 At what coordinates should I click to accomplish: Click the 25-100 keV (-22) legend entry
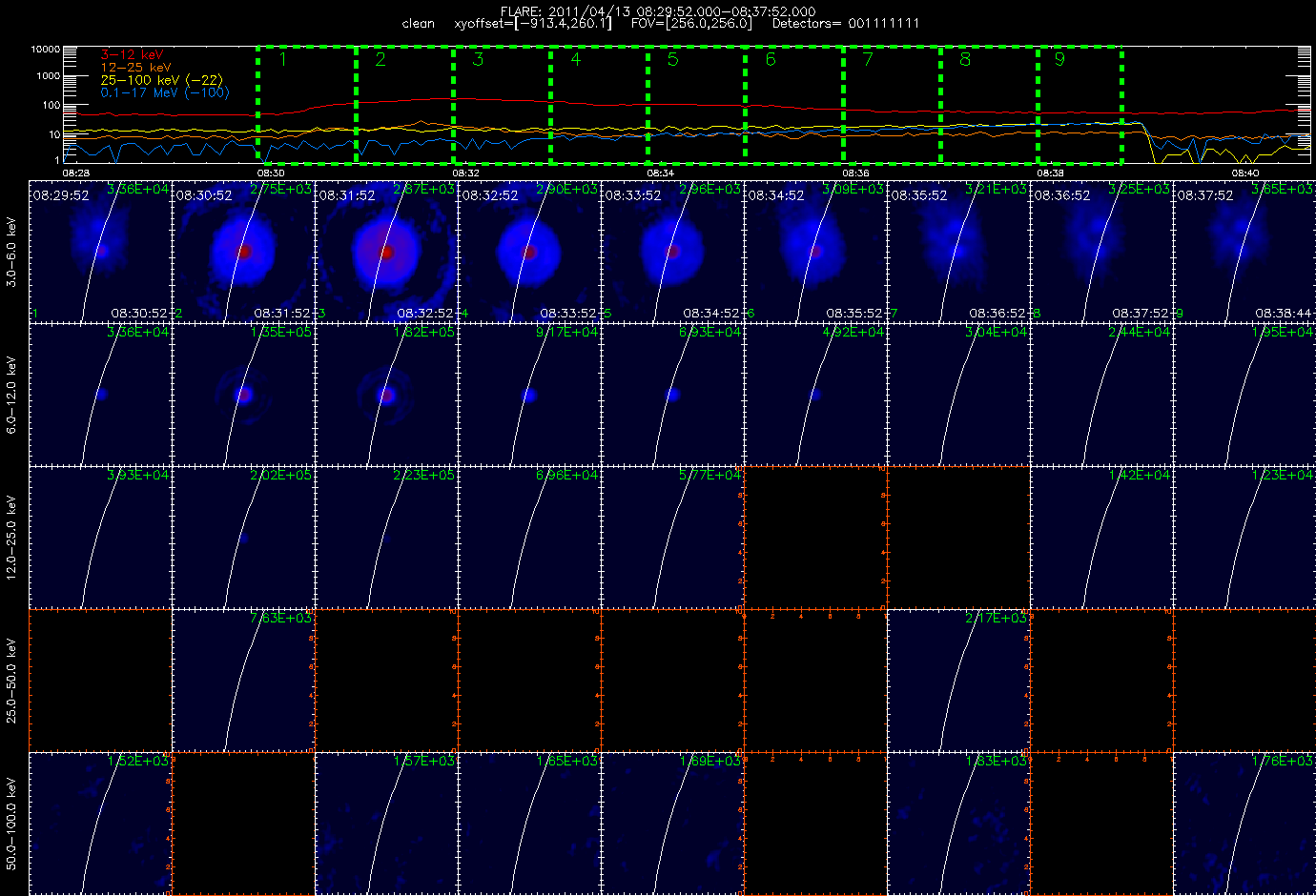162,80
